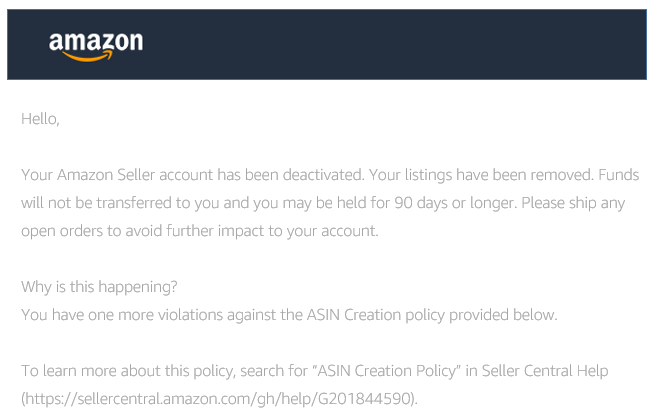Click the orange smile arrow under amazon
The height and width of the screenshot is (414, 653).
point(87,56)
